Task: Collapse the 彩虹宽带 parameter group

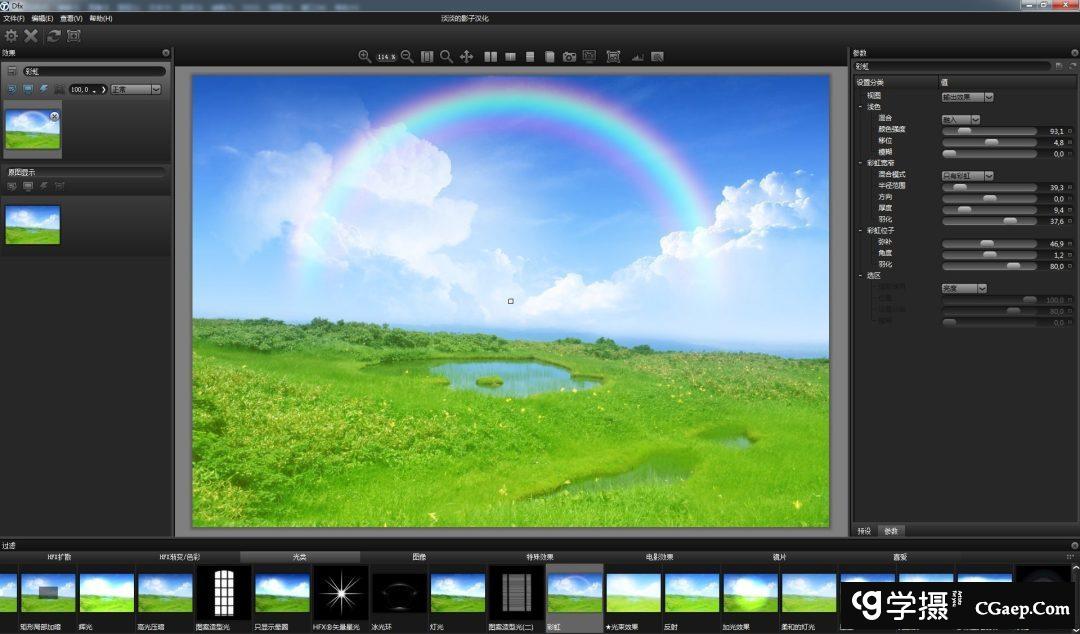Action: point(860,163)
